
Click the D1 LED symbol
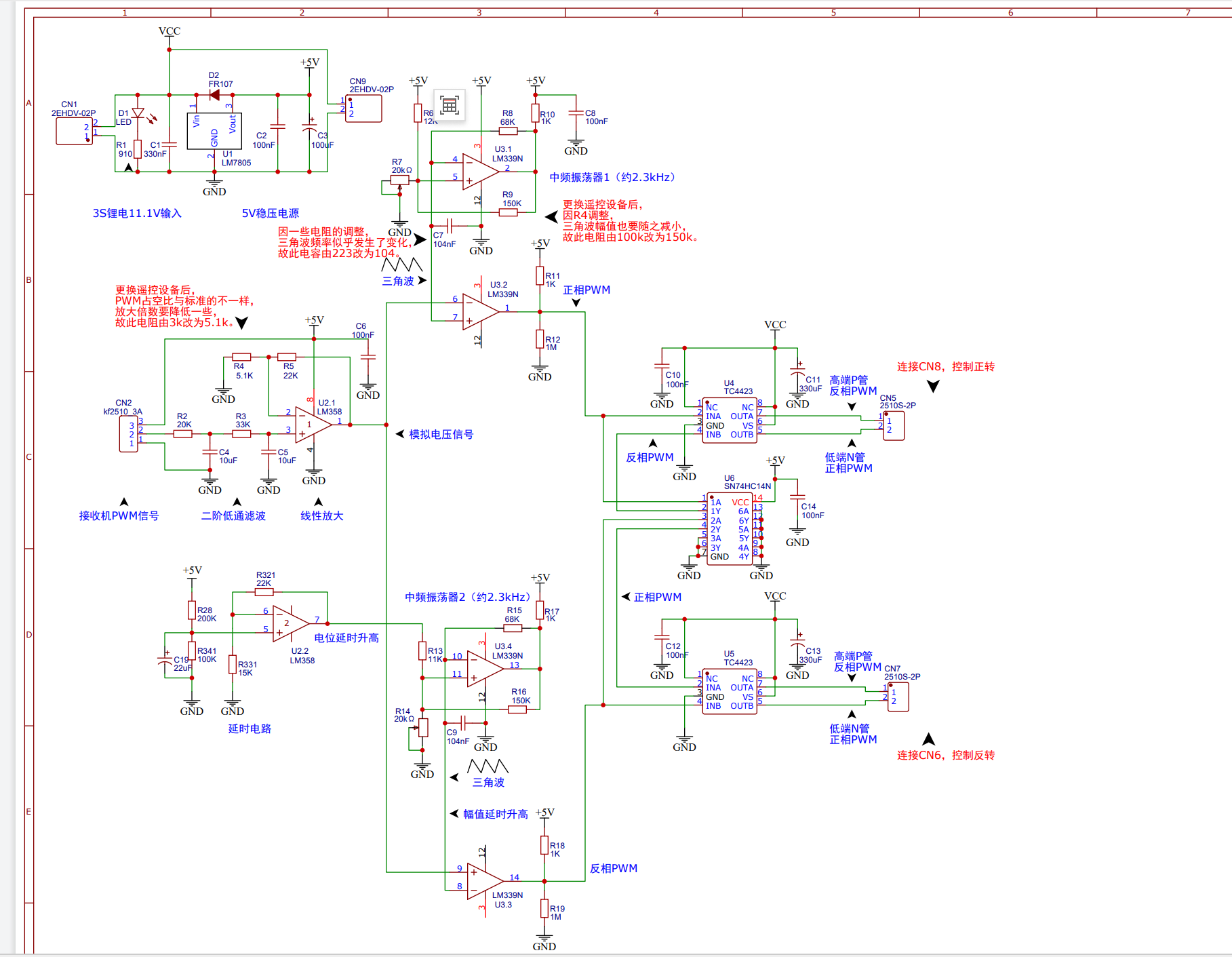coord(138,113)
